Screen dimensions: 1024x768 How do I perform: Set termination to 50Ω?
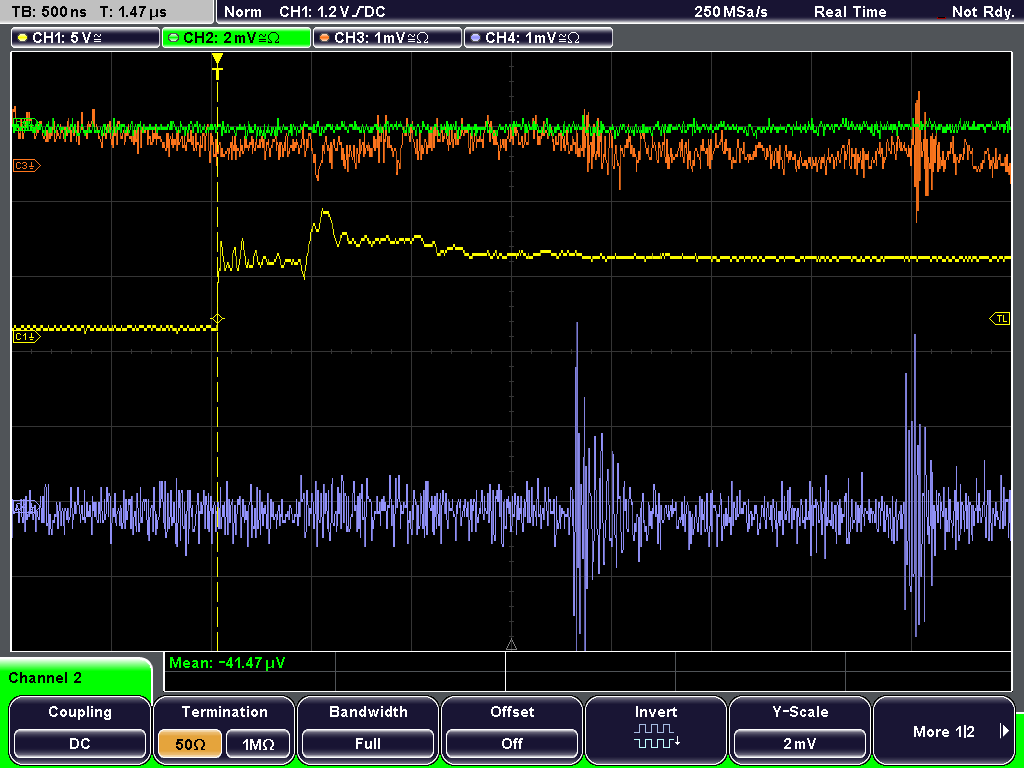tap(190, 744)
